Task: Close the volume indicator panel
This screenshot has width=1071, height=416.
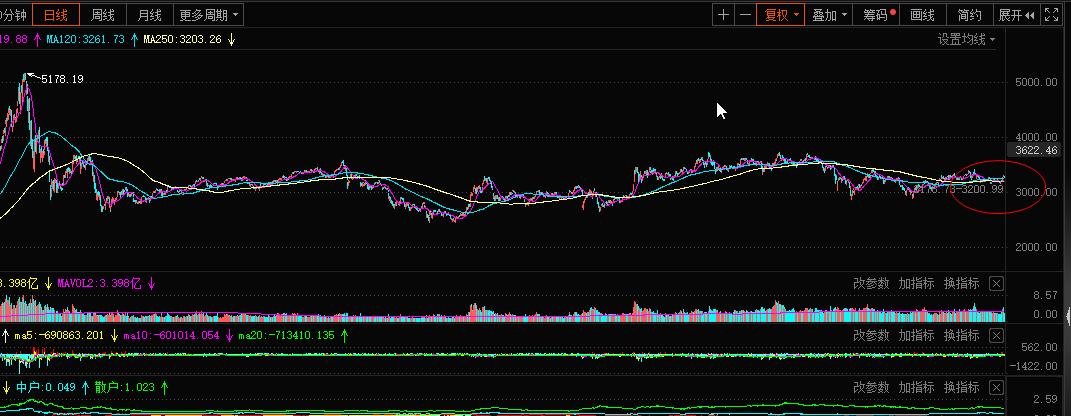Action: [x=997, y=283]
